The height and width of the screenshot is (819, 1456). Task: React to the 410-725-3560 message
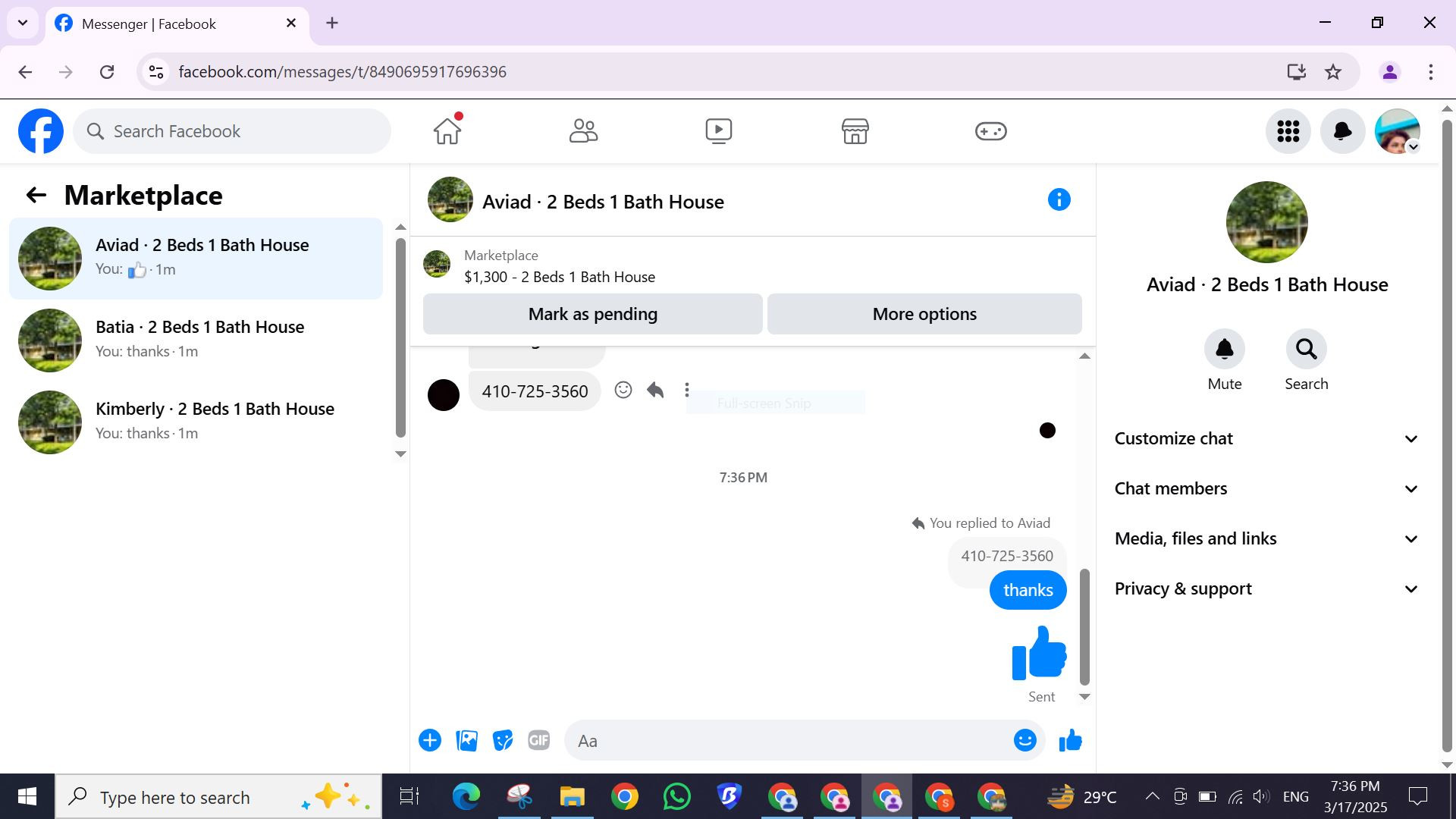(x=623, y=390)
